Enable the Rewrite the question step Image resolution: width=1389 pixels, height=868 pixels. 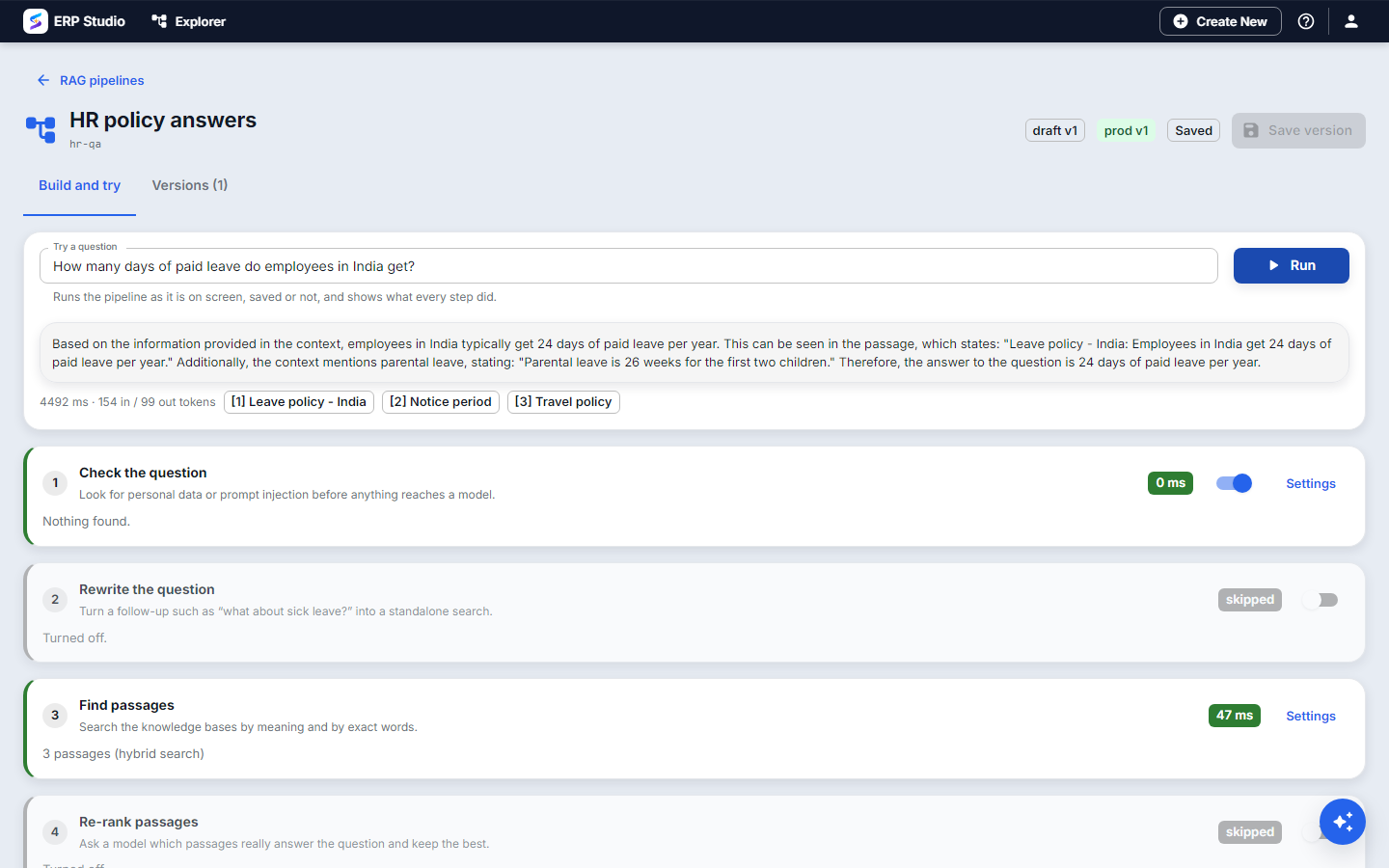click(1320, 600)
